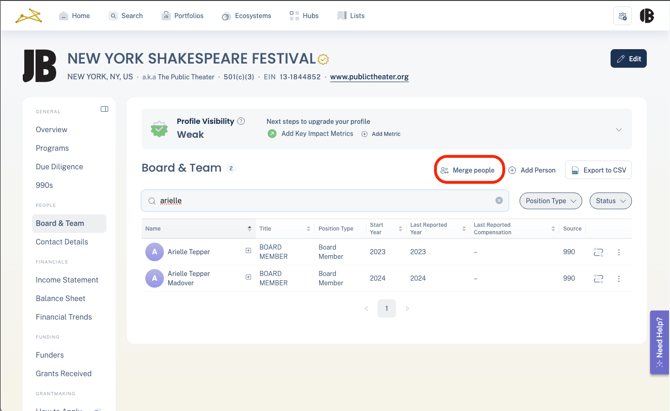The height and width of the screenshot is (411, 670).
Task: Go to Due Diligence in sidebar
Action: coord(59,167)
